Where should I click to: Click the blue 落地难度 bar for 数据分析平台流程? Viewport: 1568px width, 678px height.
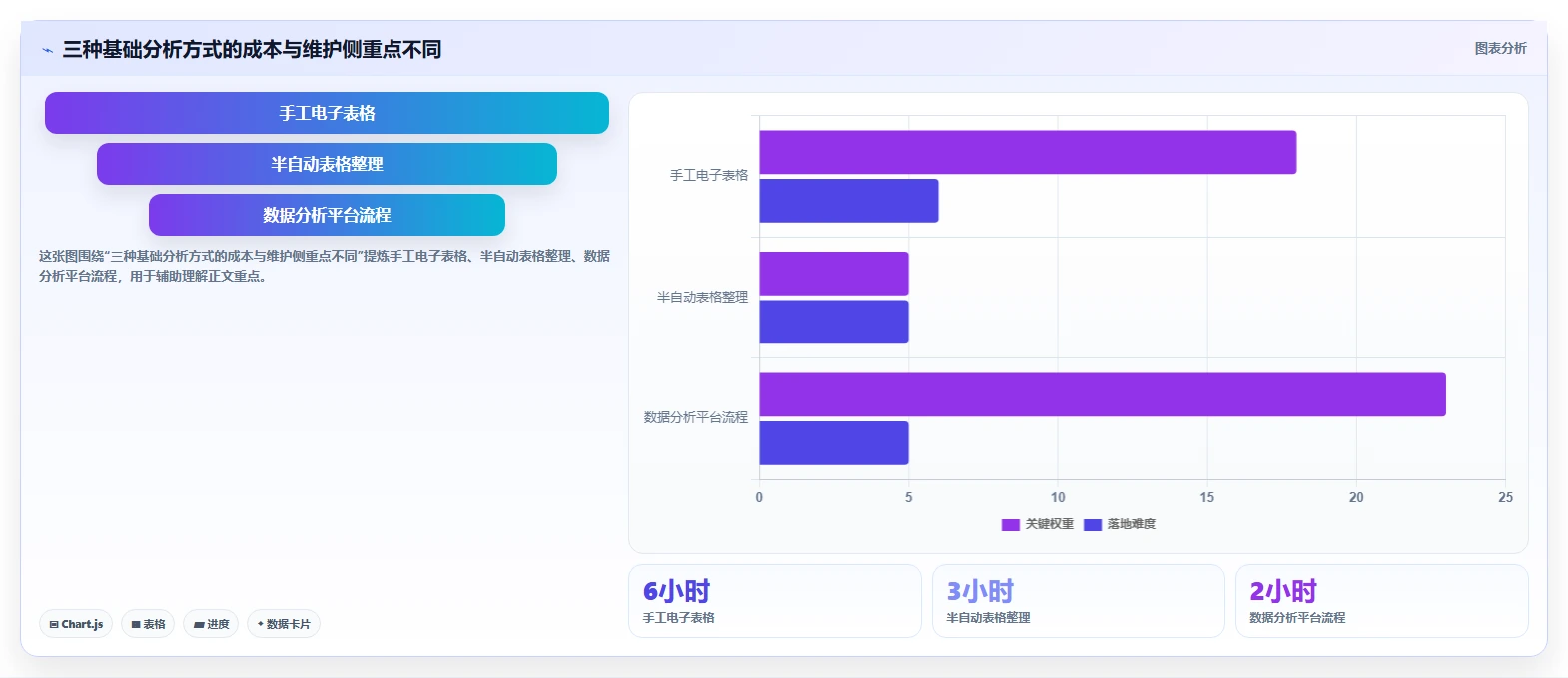point(834,443)
